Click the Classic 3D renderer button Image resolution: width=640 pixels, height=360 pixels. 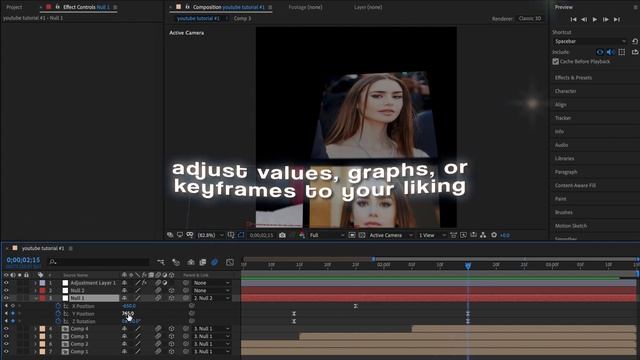[x=530, y=18]
